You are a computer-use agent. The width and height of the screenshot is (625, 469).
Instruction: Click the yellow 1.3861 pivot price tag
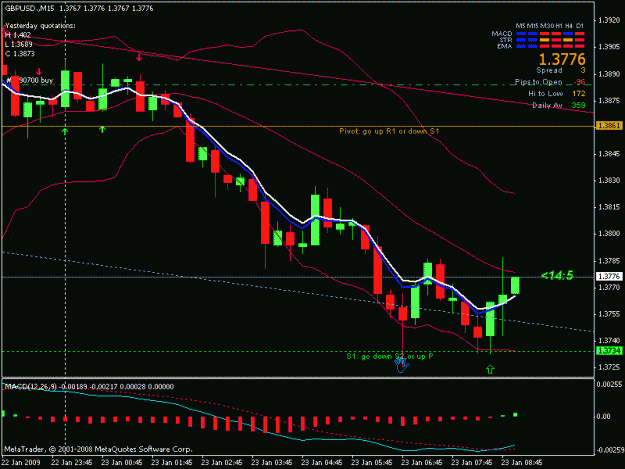(x=609, y=126)
